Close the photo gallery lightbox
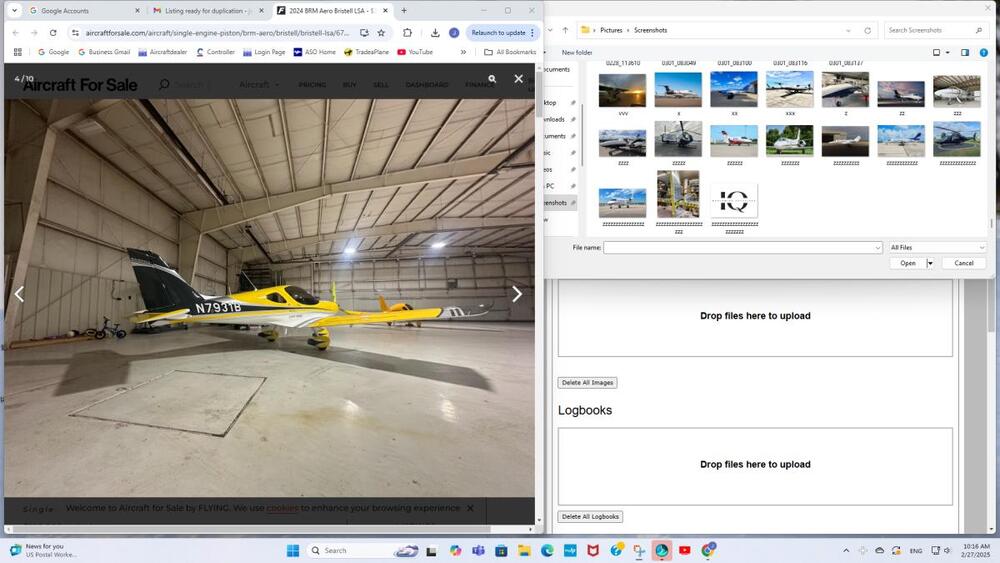The image size is (1000, 563). 518,78
